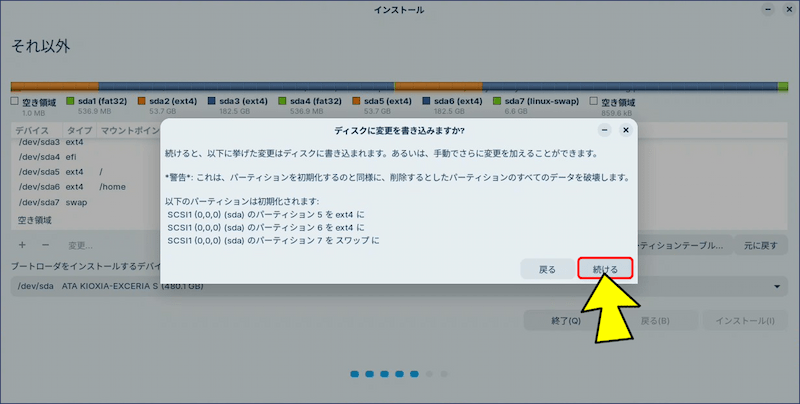This screenshot has width=800, height=404.
Task: Click the sda6 (ext4) legend square
Action: tap(427, 101)
